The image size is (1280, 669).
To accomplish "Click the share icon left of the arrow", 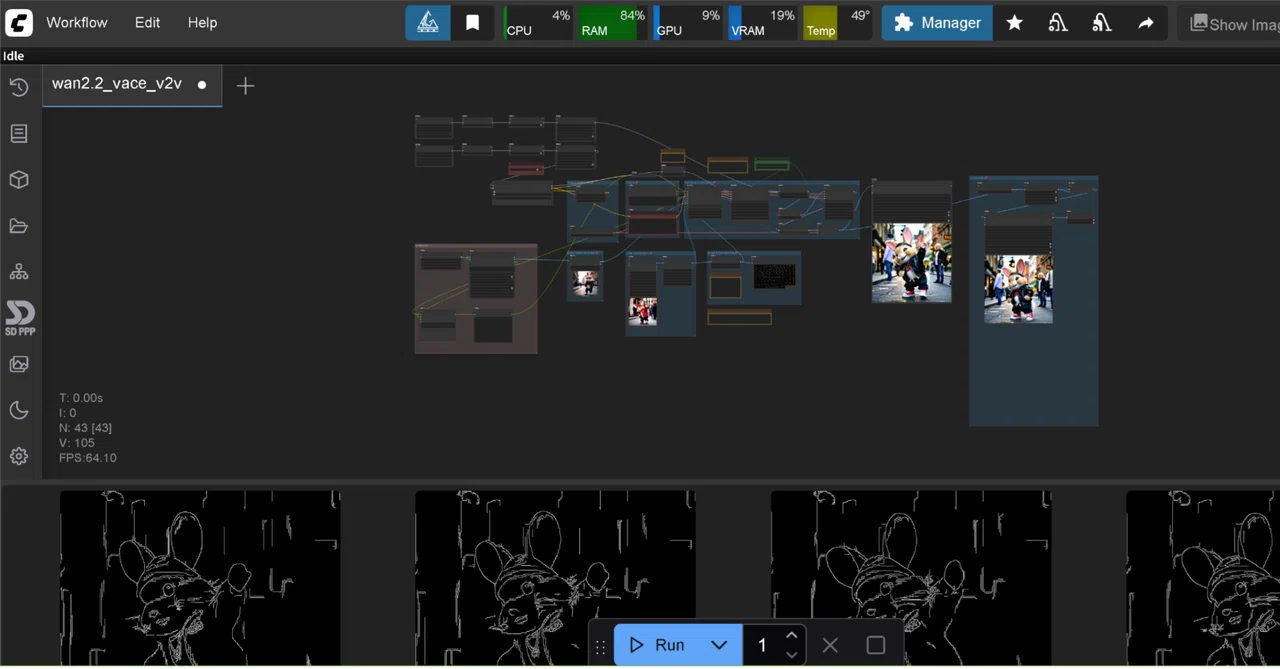I will 1102,23.
